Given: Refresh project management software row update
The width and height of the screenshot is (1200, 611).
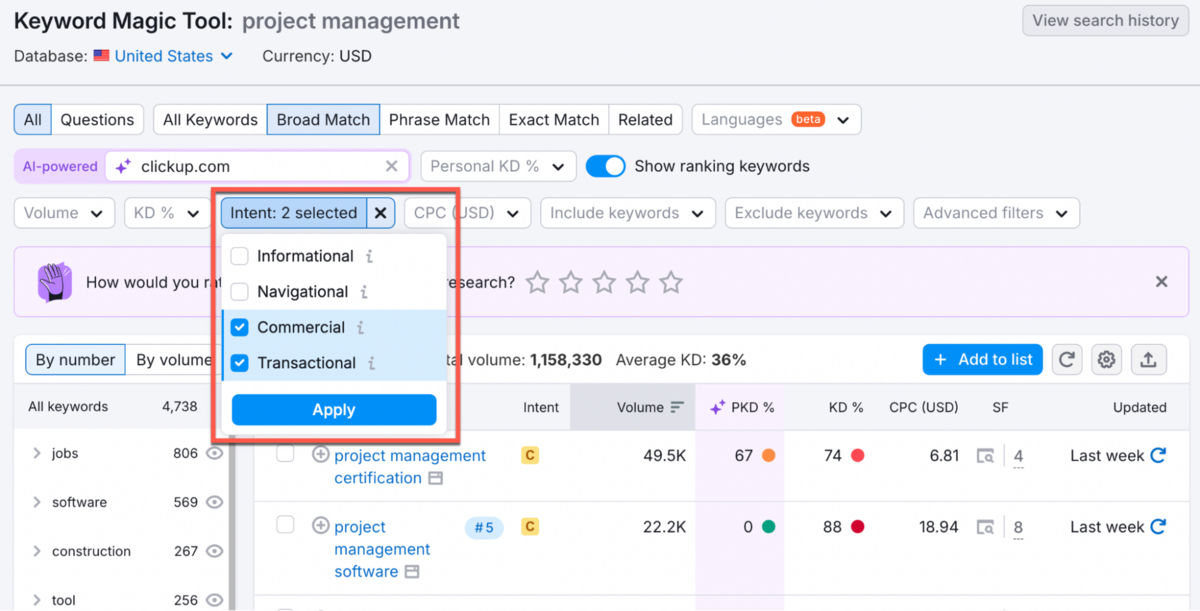Looking at the screenshot, I should click(x=1158, y=526).
